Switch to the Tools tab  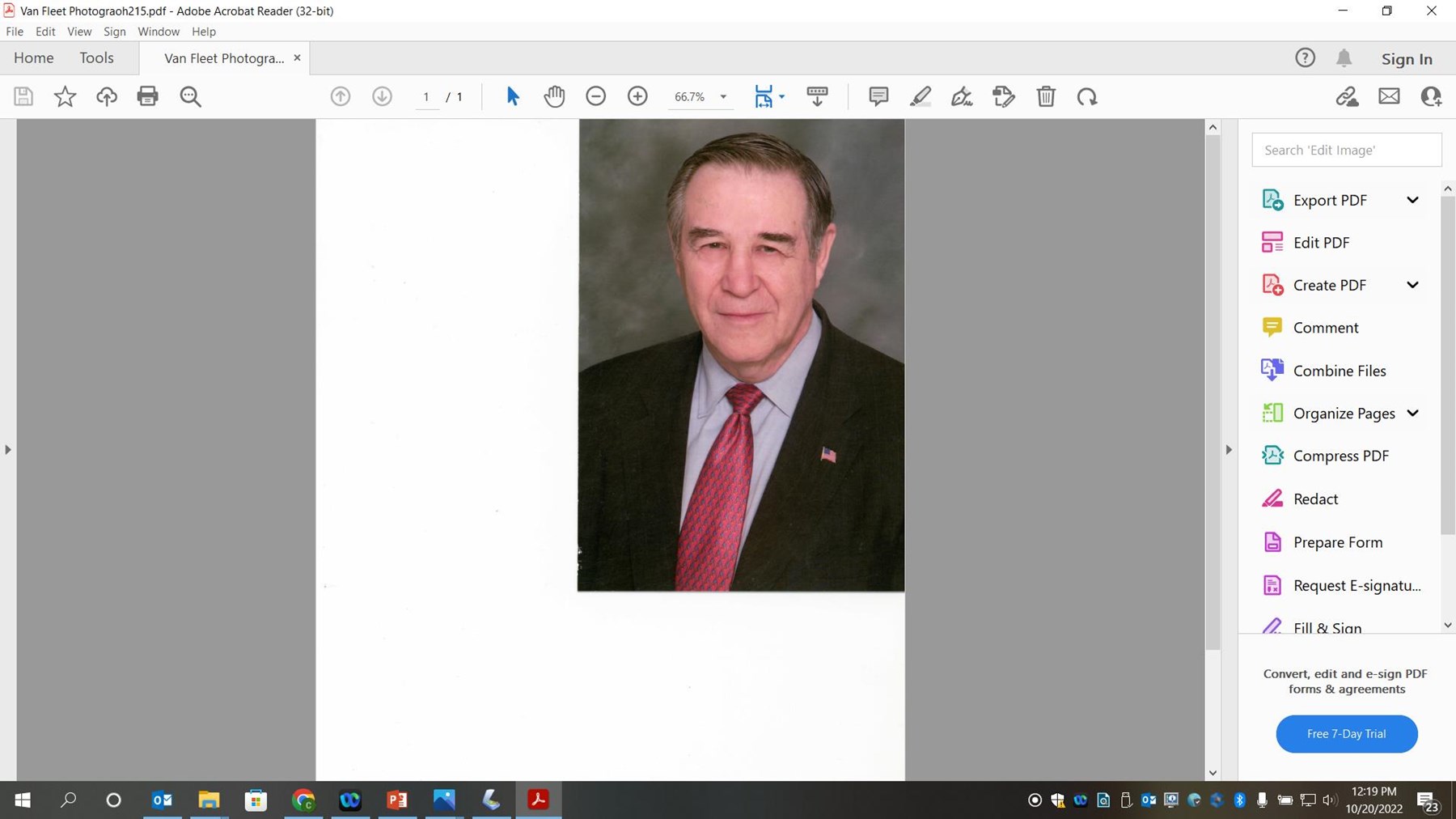click(x=96, y=58)
